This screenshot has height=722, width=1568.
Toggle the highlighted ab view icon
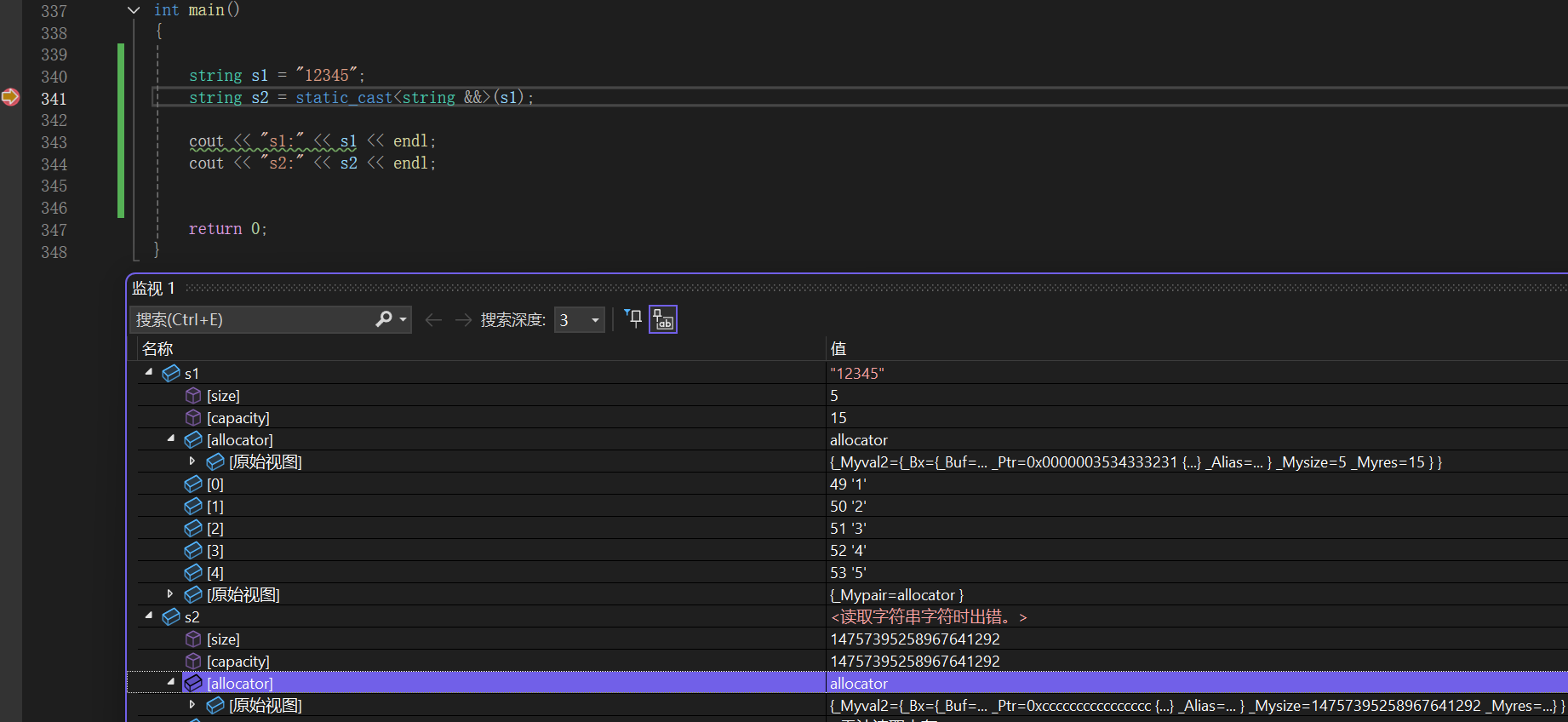[663, 319]
